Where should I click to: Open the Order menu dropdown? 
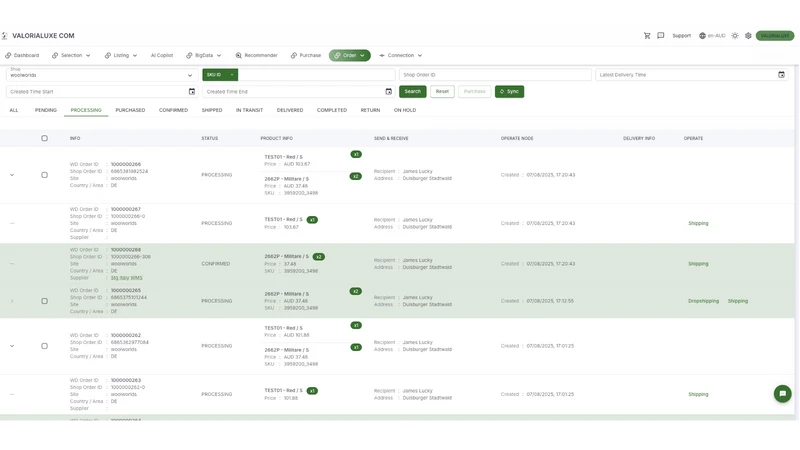tap(349, 55)
